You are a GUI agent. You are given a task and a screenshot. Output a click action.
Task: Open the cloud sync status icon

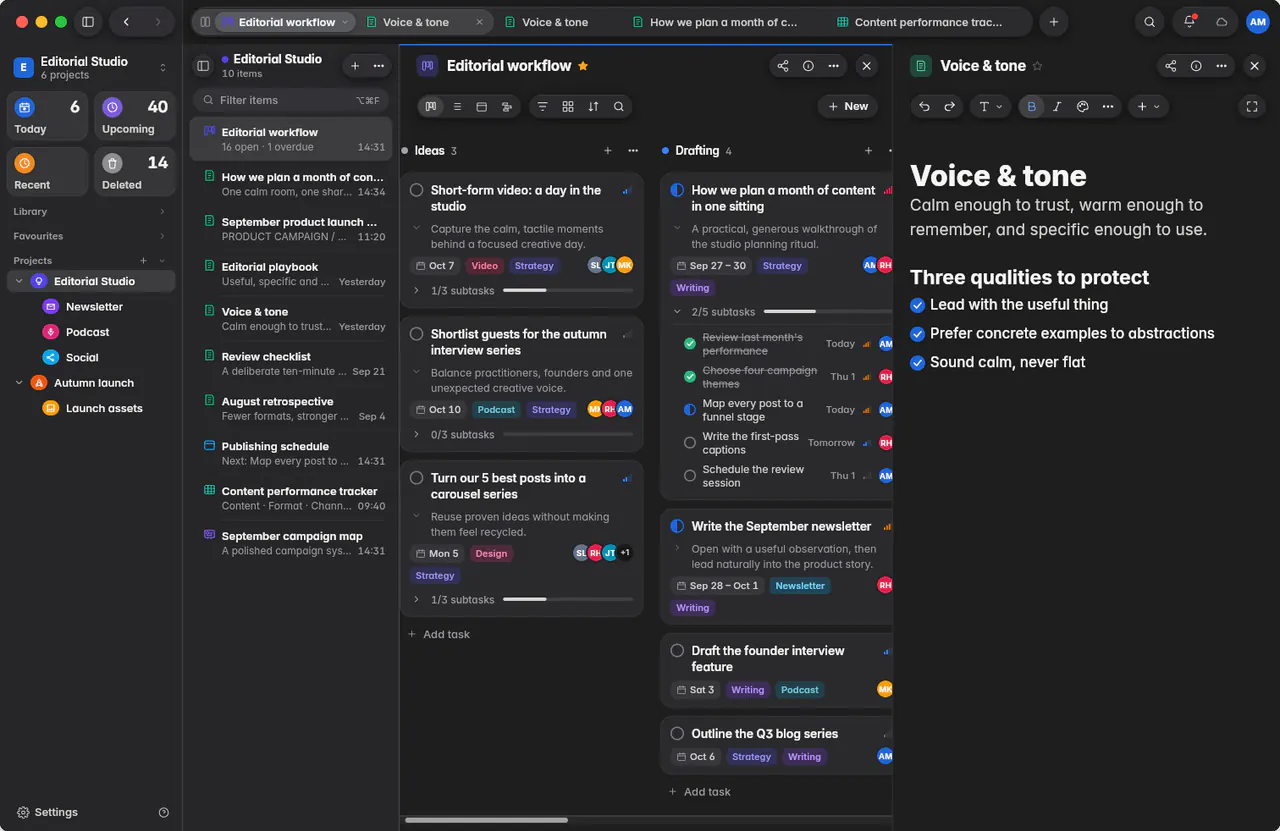[1221, 22]
